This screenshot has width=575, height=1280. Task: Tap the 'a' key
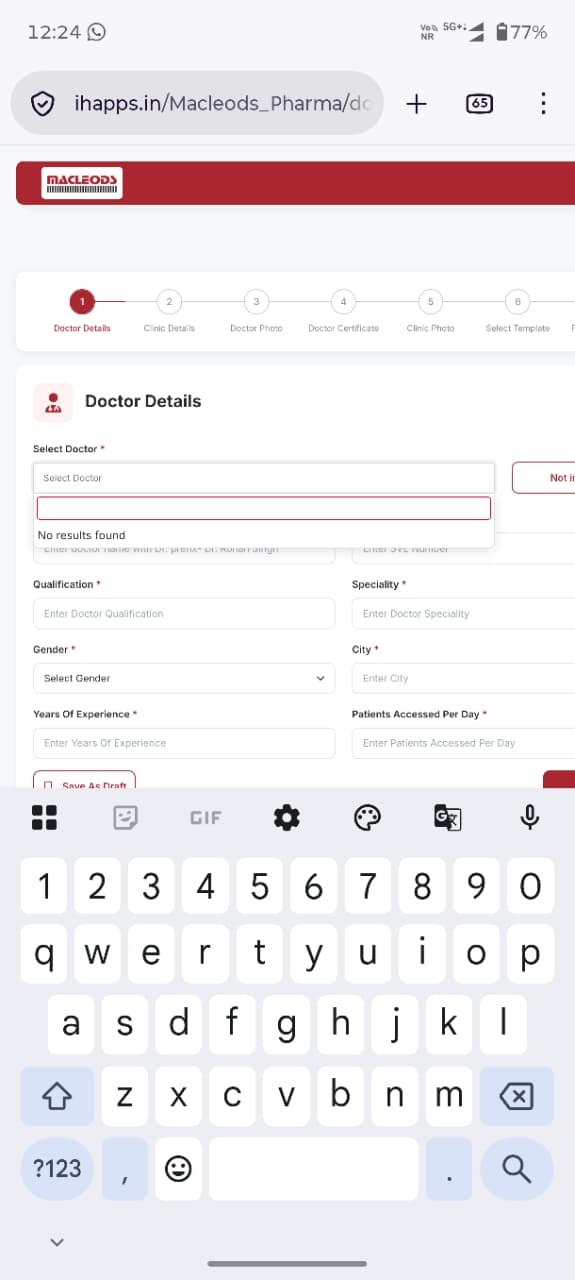click(x=71, y=1024)
